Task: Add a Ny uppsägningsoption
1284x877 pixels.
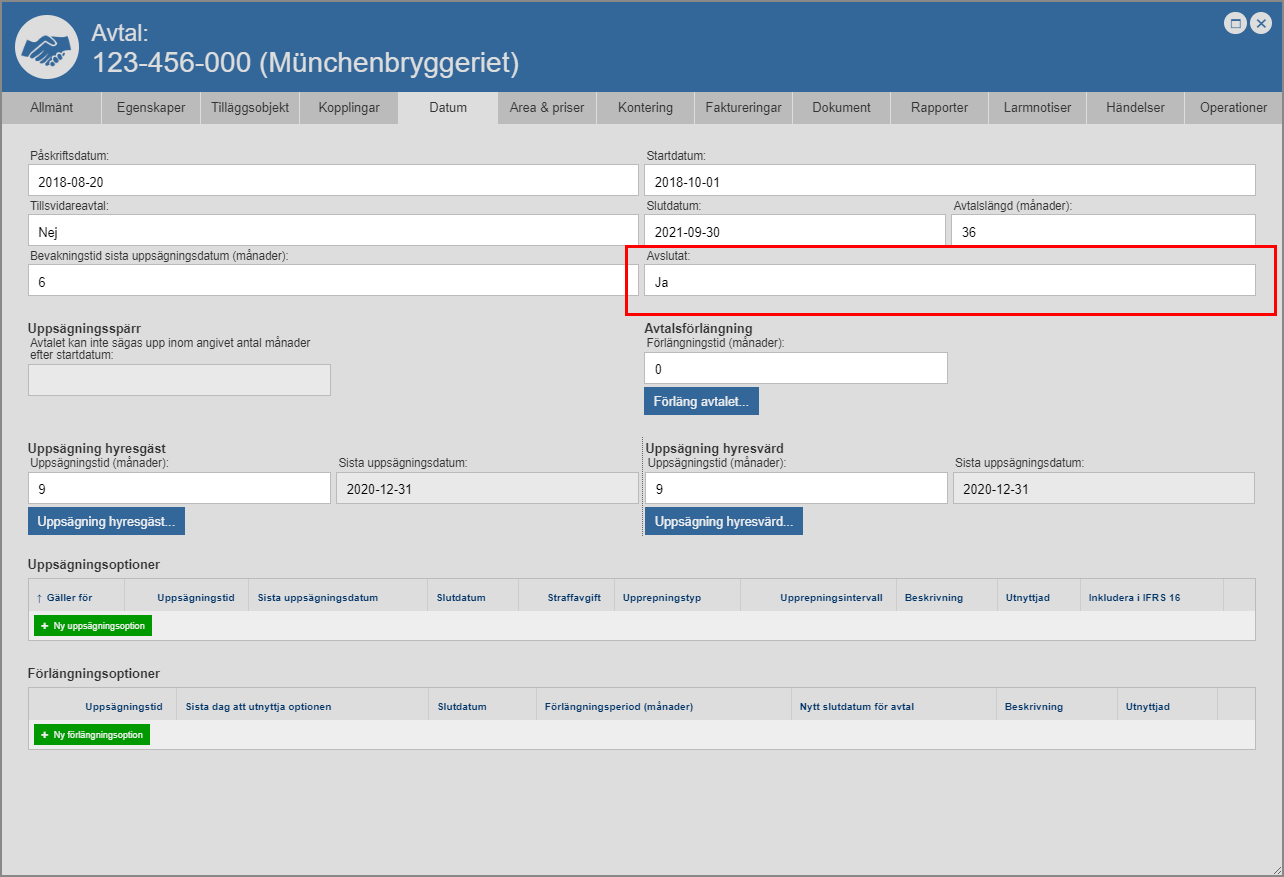Action: (x=93, y=626)
